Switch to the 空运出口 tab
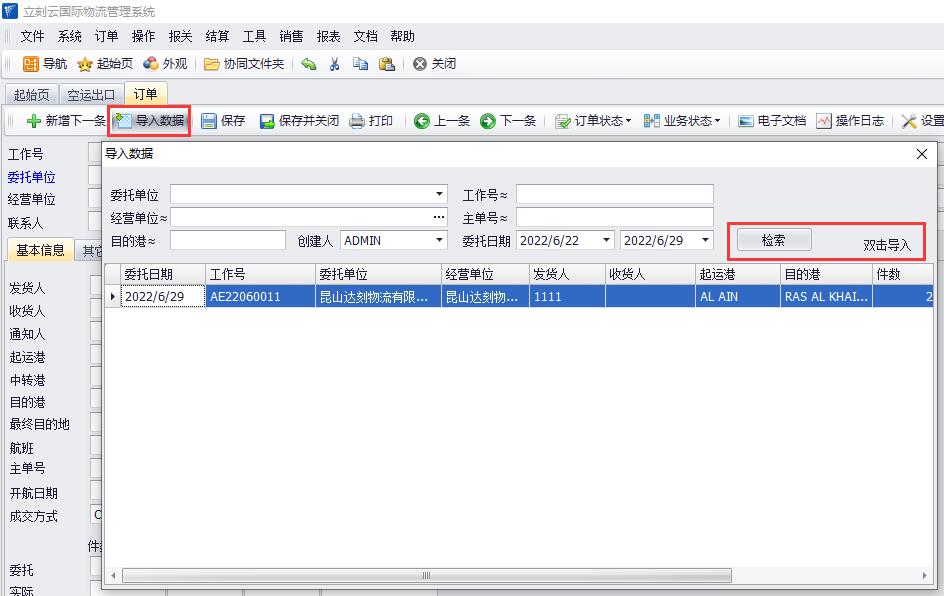Image resolution: width=944 pixels, height=596 pixels. click(x=91, y=95)
